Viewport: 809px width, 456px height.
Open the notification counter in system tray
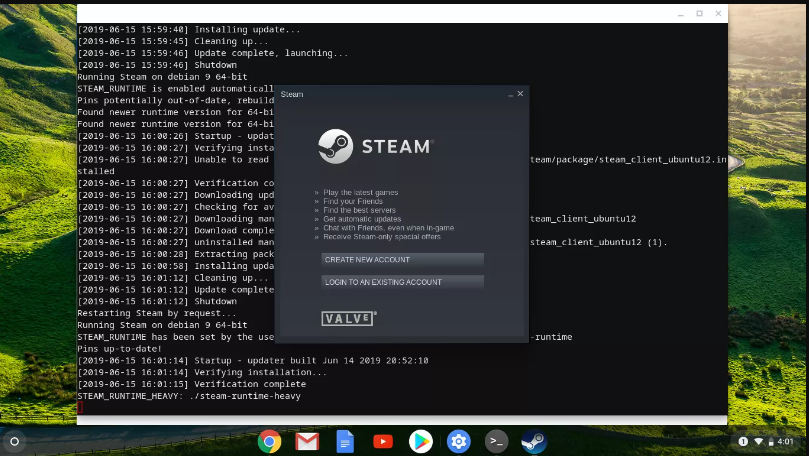[x=743, y=442]
